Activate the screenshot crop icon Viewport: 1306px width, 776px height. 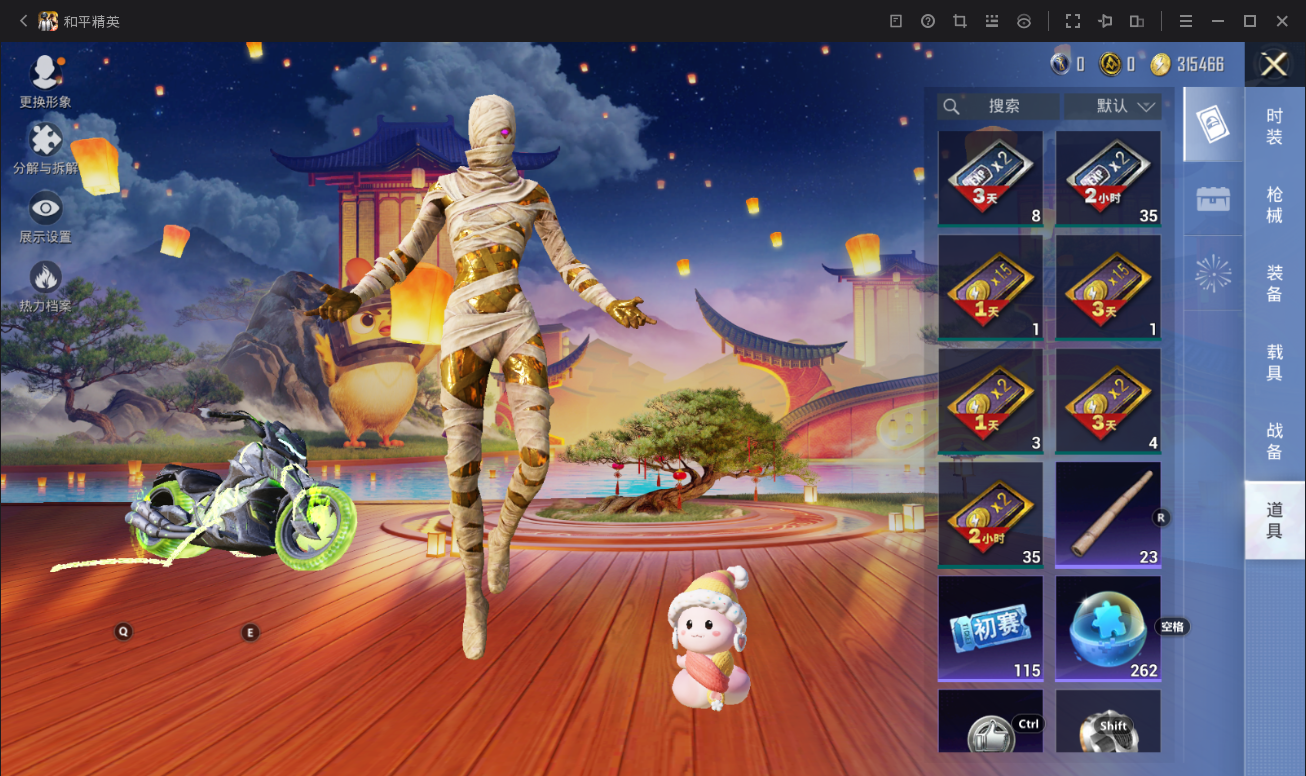(960, 21)
